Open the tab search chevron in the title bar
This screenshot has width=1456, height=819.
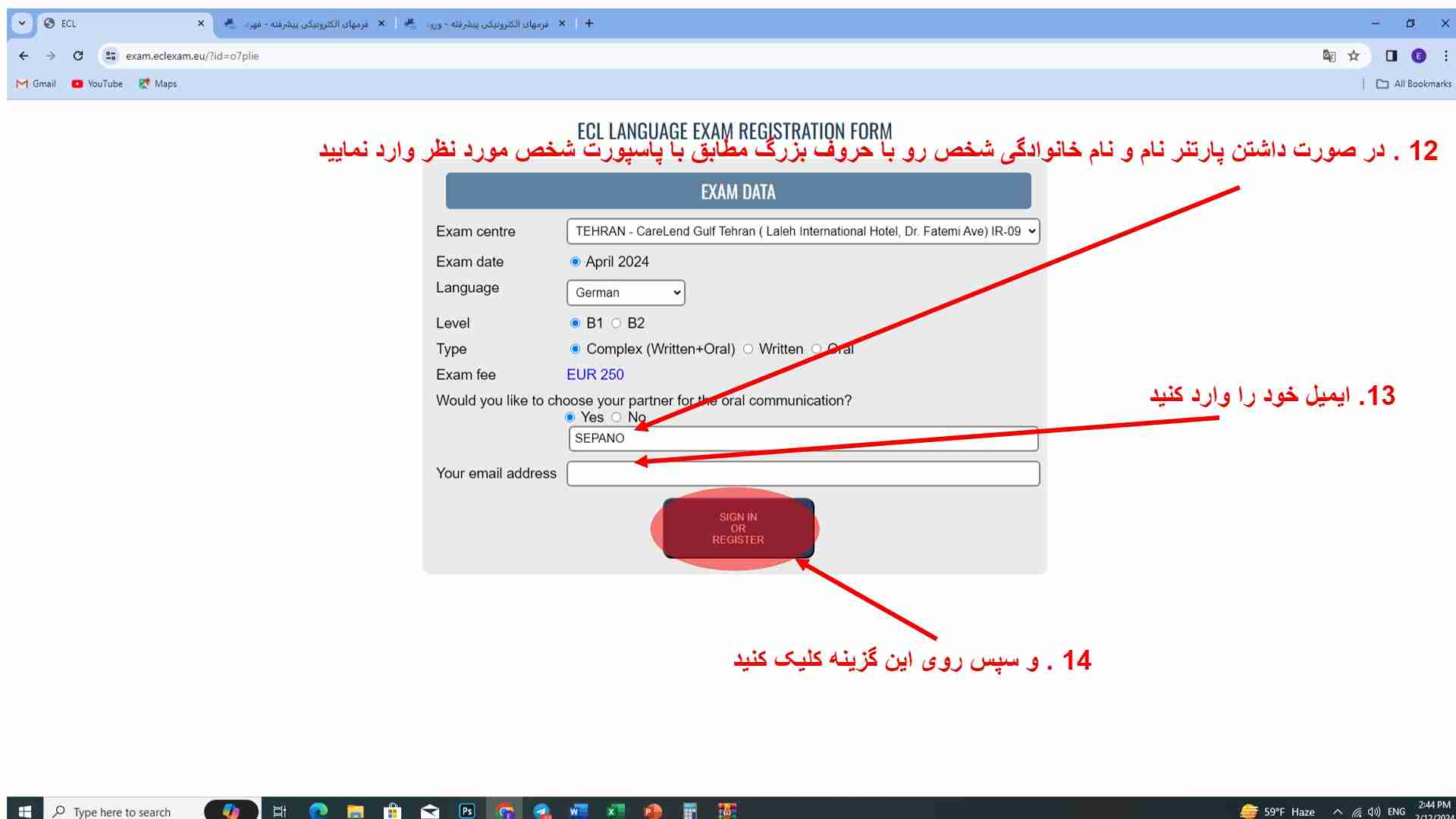[22, 24]
